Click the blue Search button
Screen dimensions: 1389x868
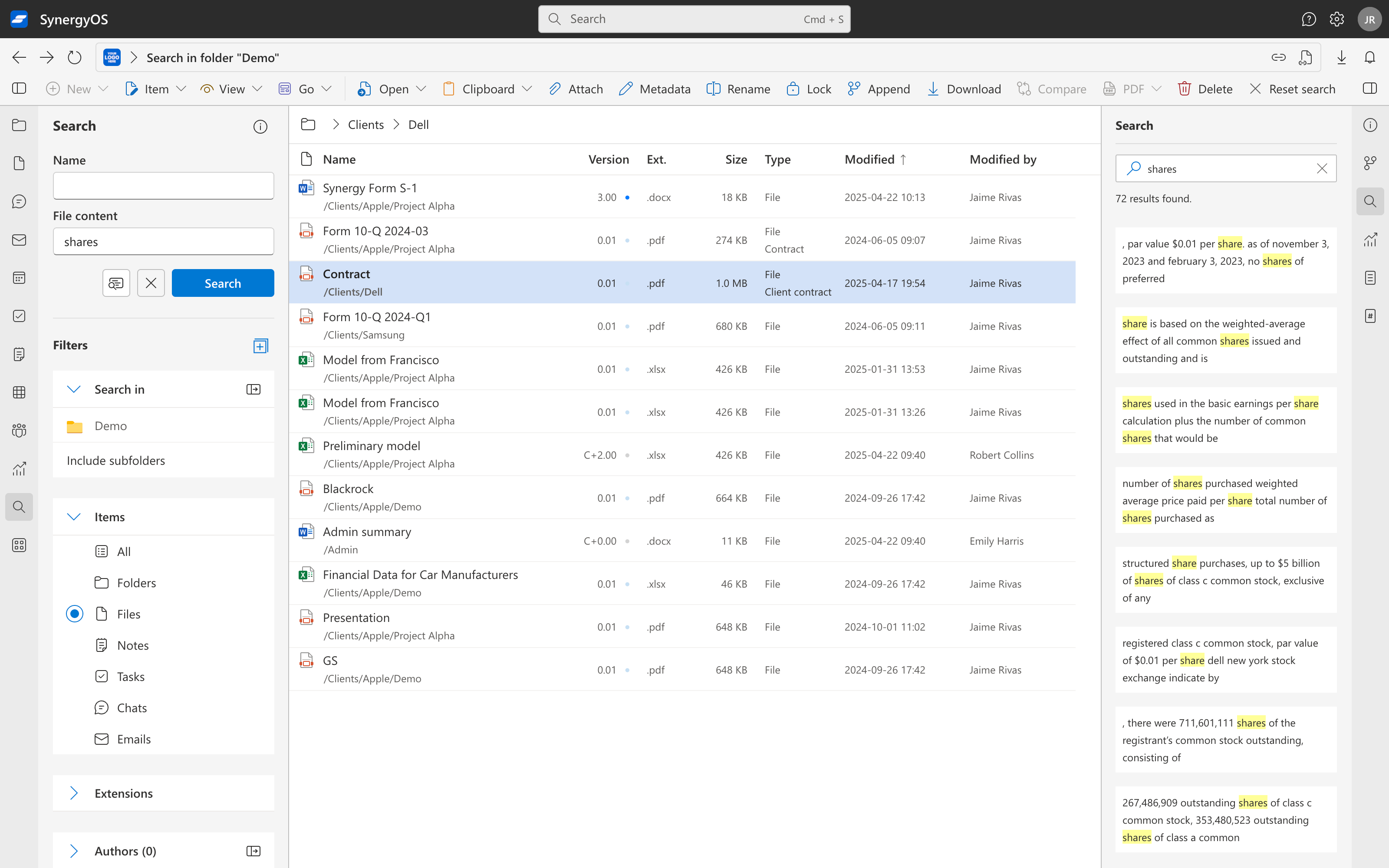pos(223,283)
